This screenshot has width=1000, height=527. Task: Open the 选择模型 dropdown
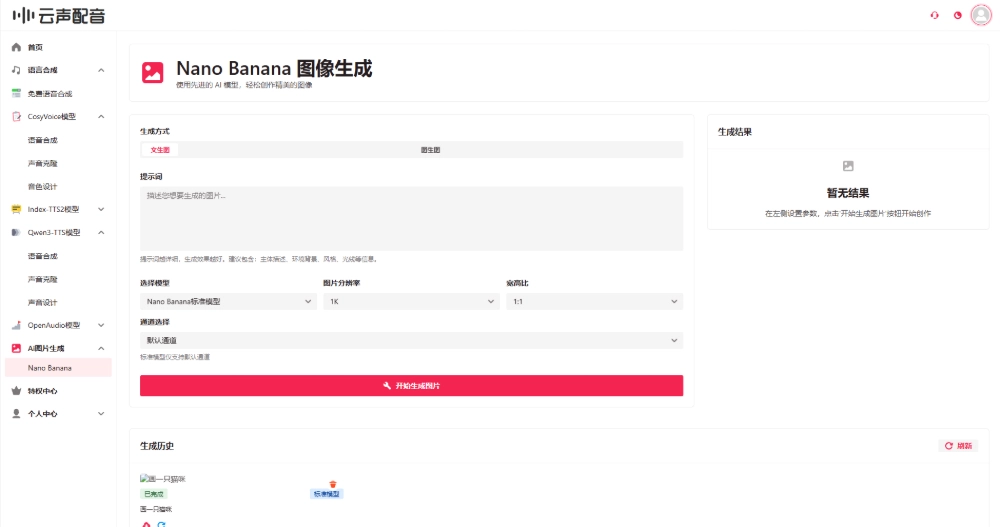tap(228, 301)
